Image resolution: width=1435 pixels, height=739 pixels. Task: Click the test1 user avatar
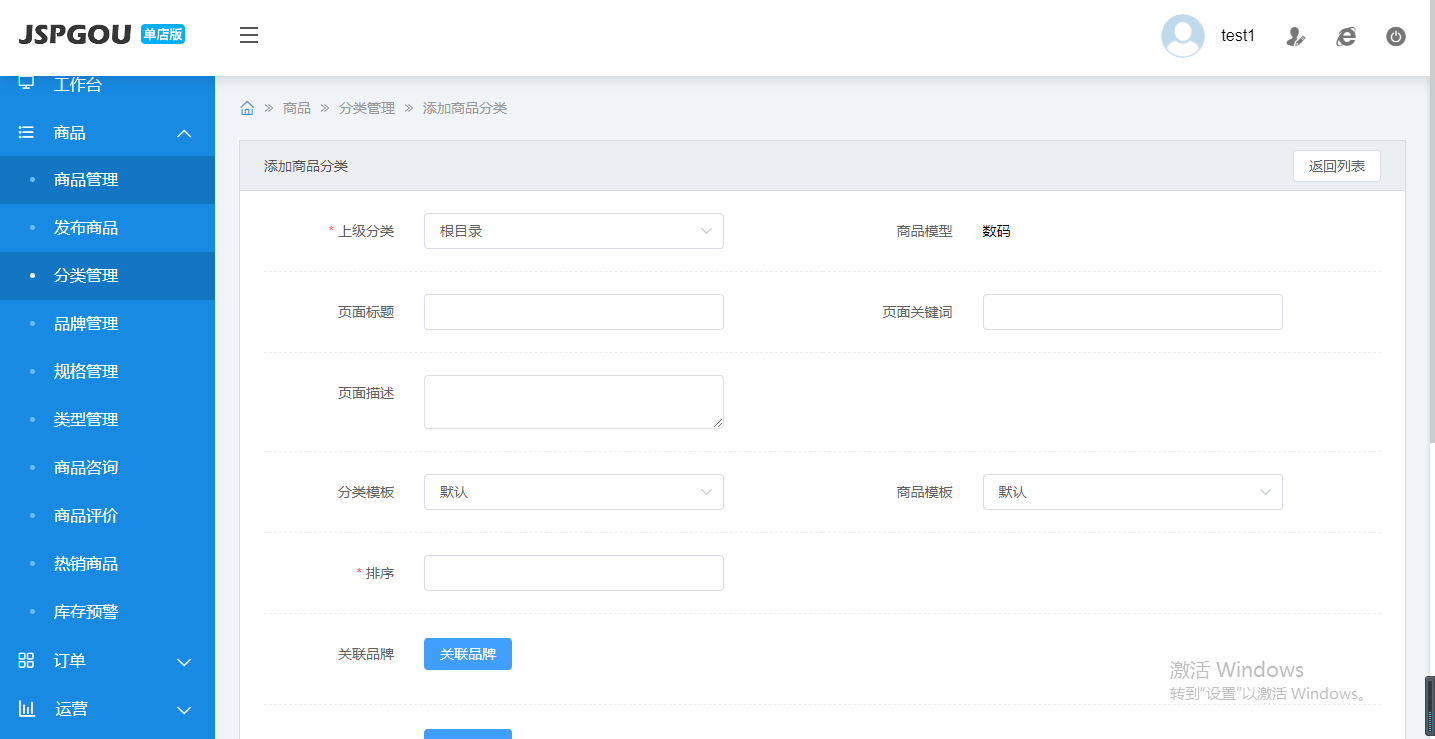coord(1182,36)
